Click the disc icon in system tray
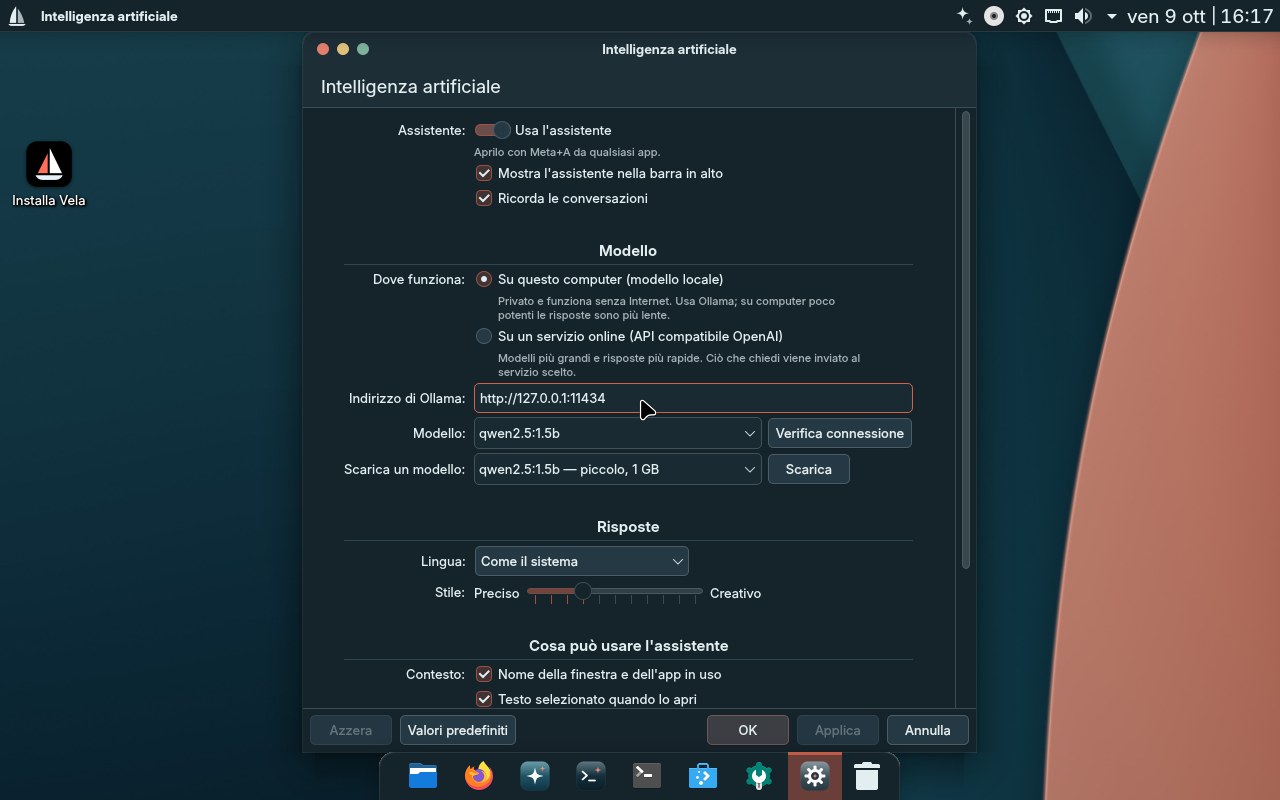The height and width of the screenshot is (800, 1280). click(993, 16)
